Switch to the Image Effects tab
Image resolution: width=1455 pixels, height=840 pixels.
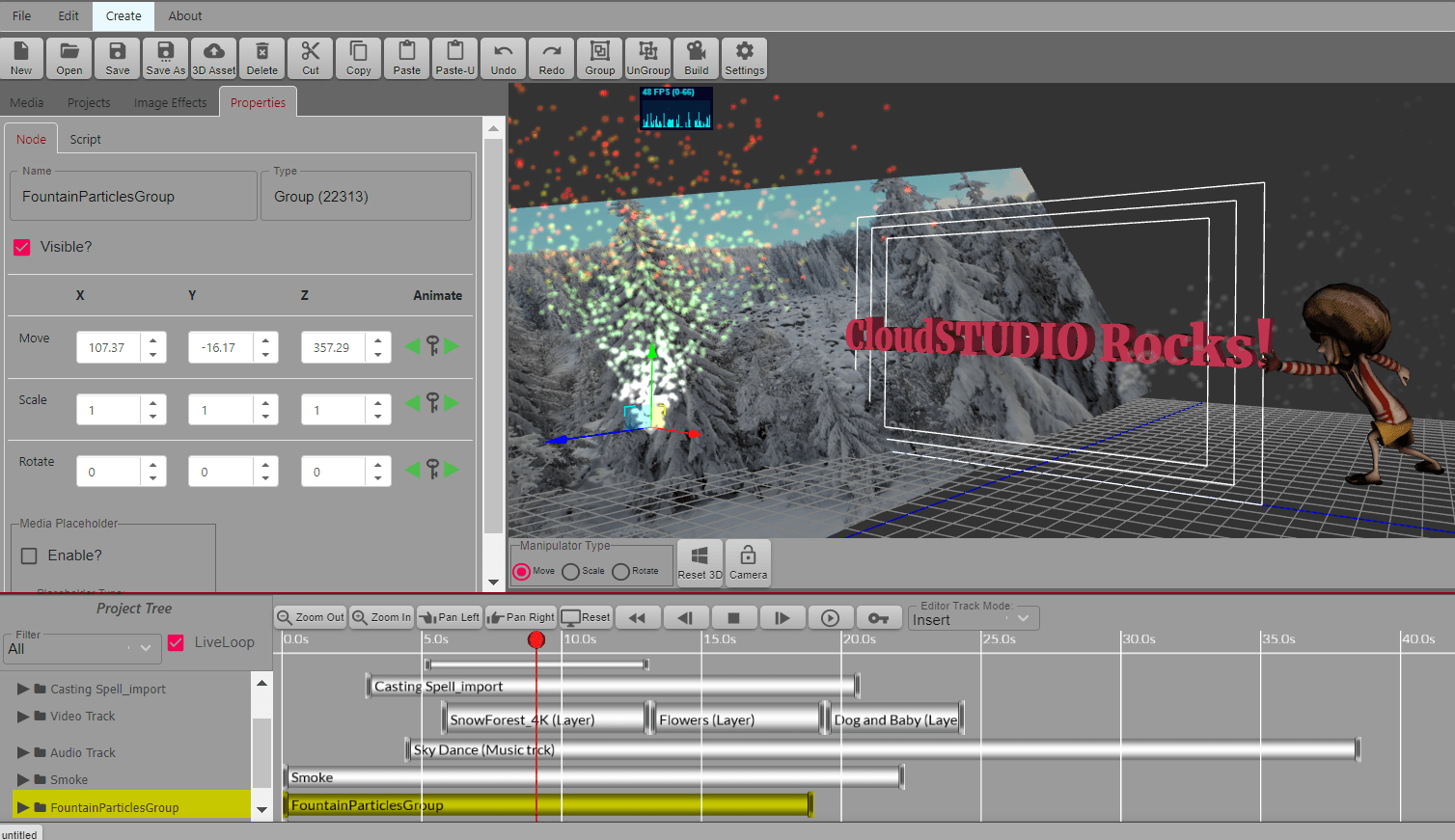pos(170,102)
